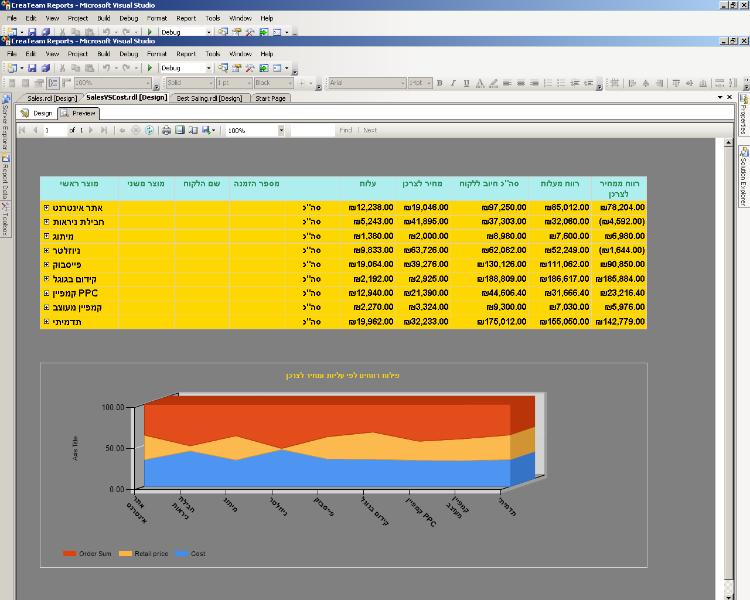Click the Retail price orange legend swatch

[125, 554]
